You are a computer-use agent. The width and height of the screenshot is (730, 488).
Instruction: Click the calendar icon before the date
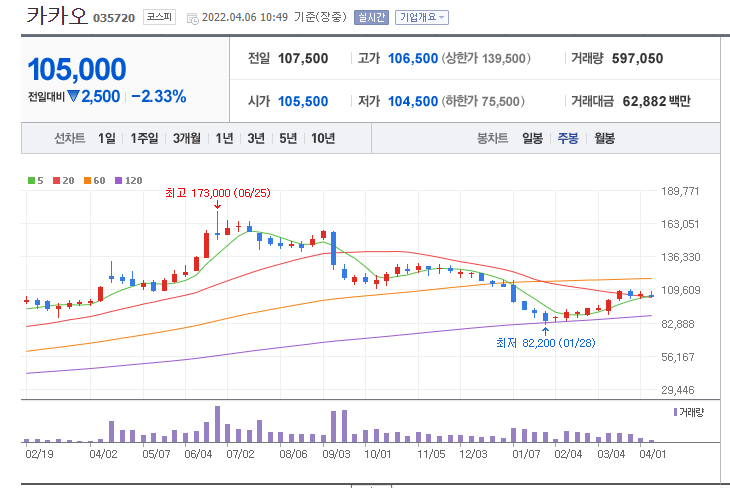coord(192,19)
